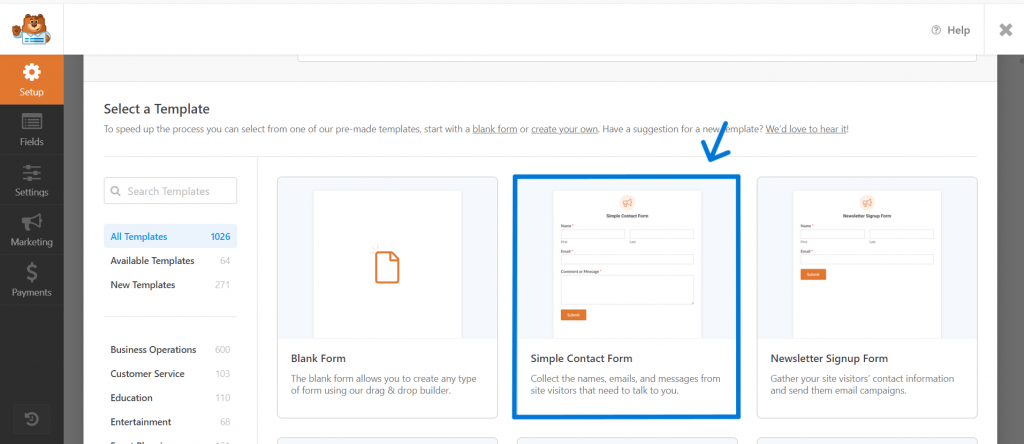
Task: Select the Simple Contact Form preview thumbnail
Action: [627, 264]
